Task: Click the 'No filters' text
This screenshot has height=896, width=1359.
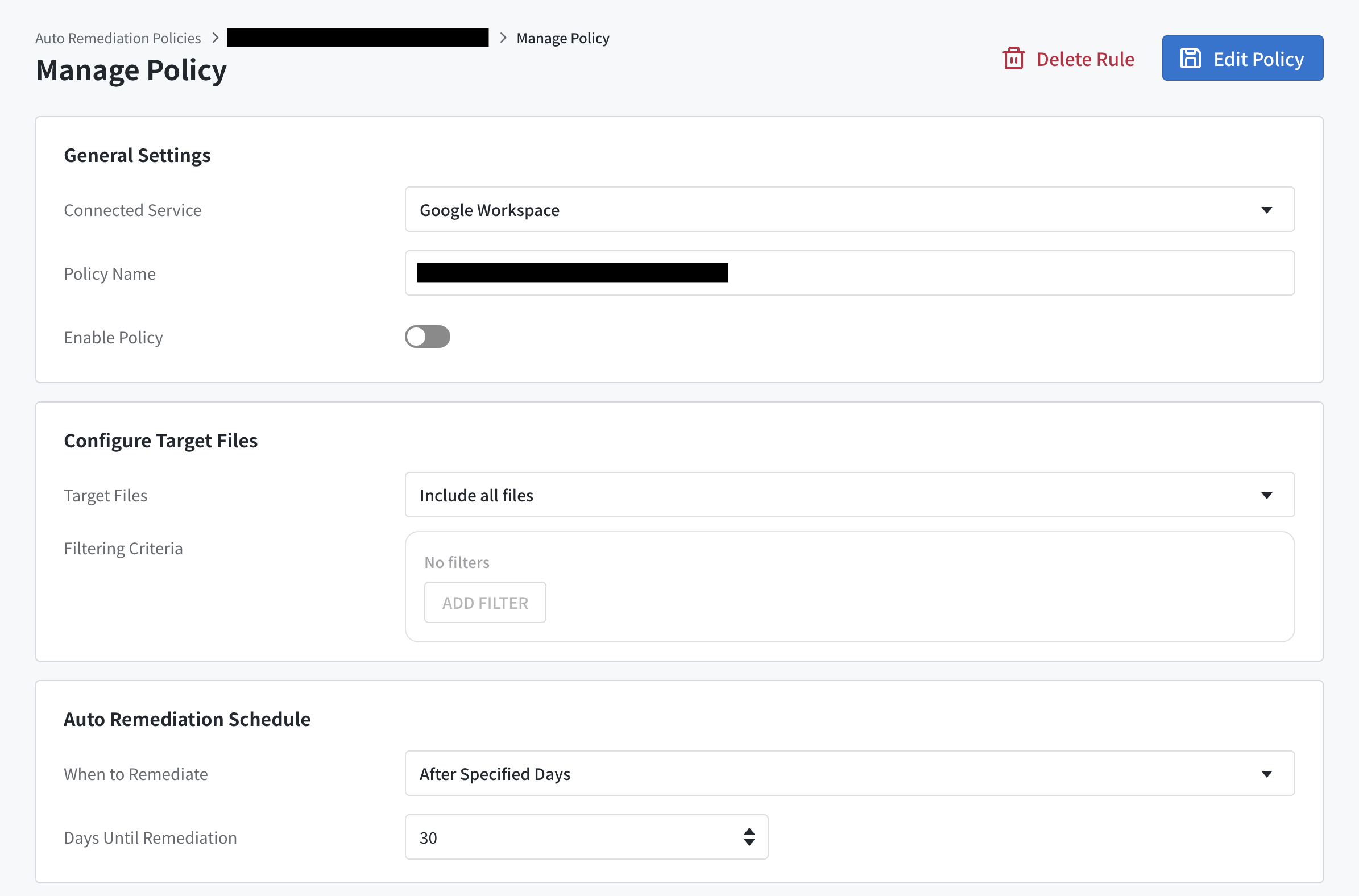Action: 457,562
